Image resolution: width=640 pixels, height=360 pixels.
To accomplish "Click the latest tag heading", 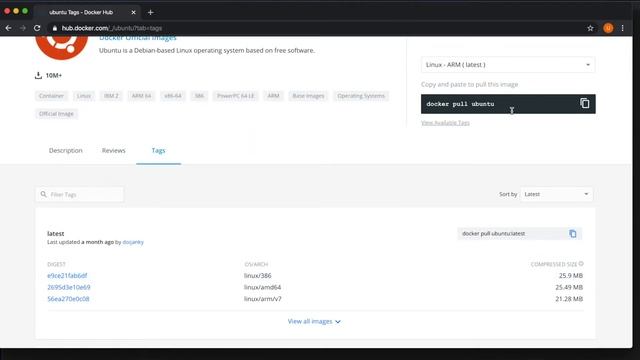I will click(x=56, y=234).
